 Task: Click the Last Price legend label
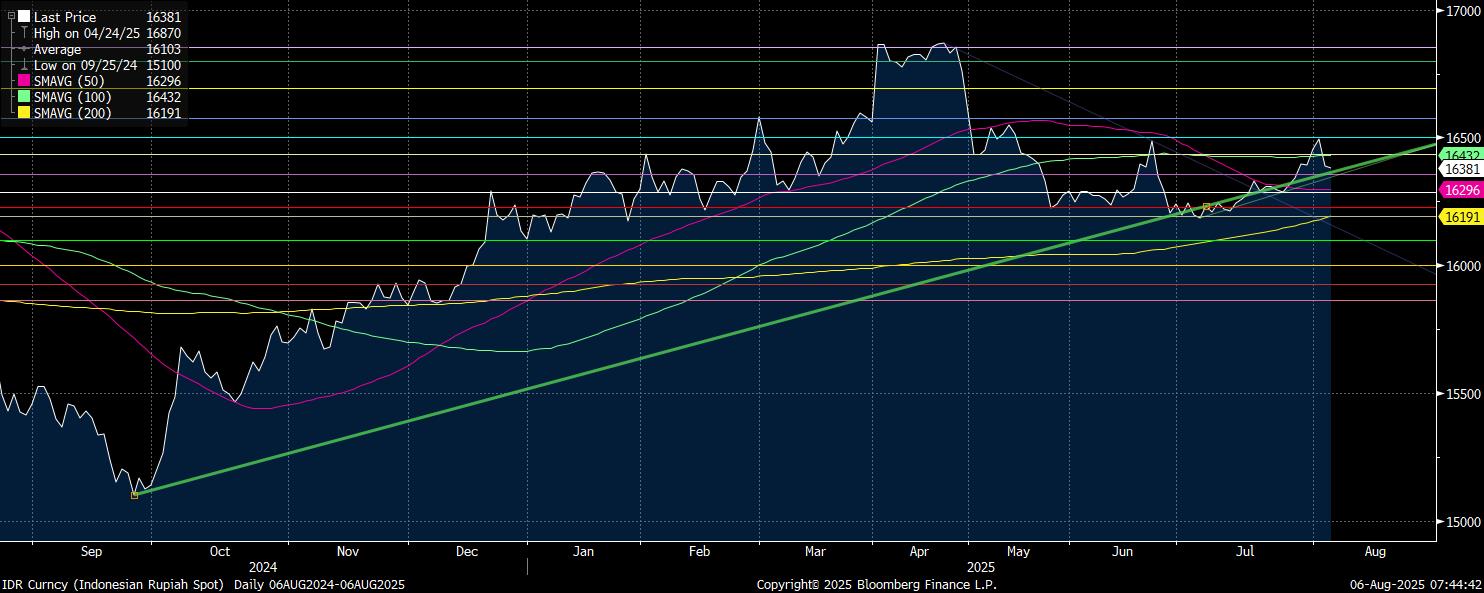(x=65, y=17)
